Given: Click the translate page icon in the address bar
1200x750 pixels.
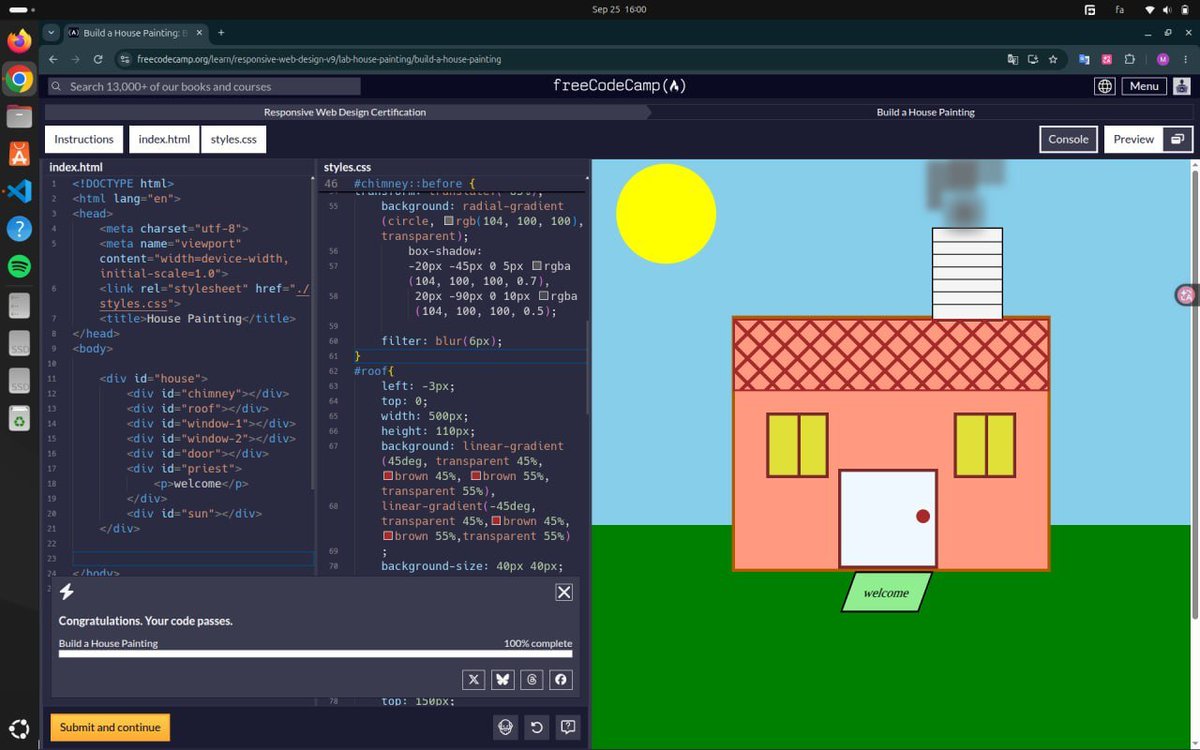Looking at the screenshot, I should point(1013,59).
